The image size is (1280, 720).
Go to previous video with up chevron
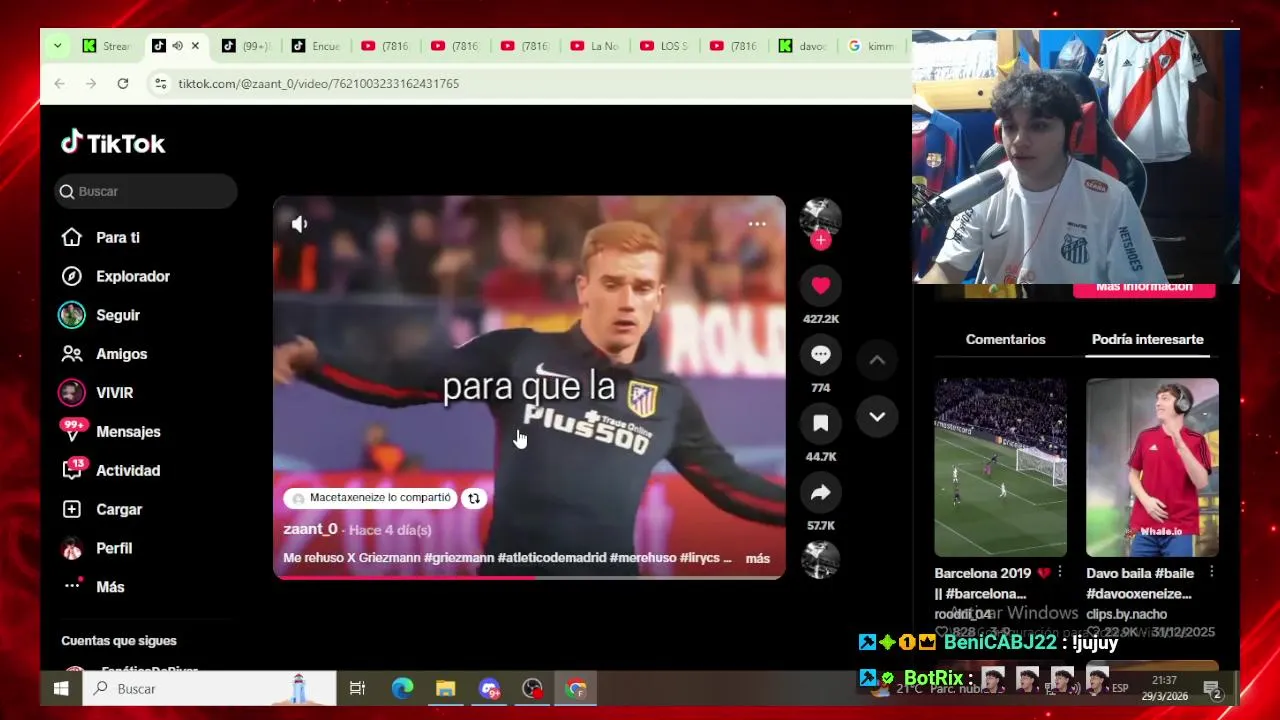click(x=877, y=360)
